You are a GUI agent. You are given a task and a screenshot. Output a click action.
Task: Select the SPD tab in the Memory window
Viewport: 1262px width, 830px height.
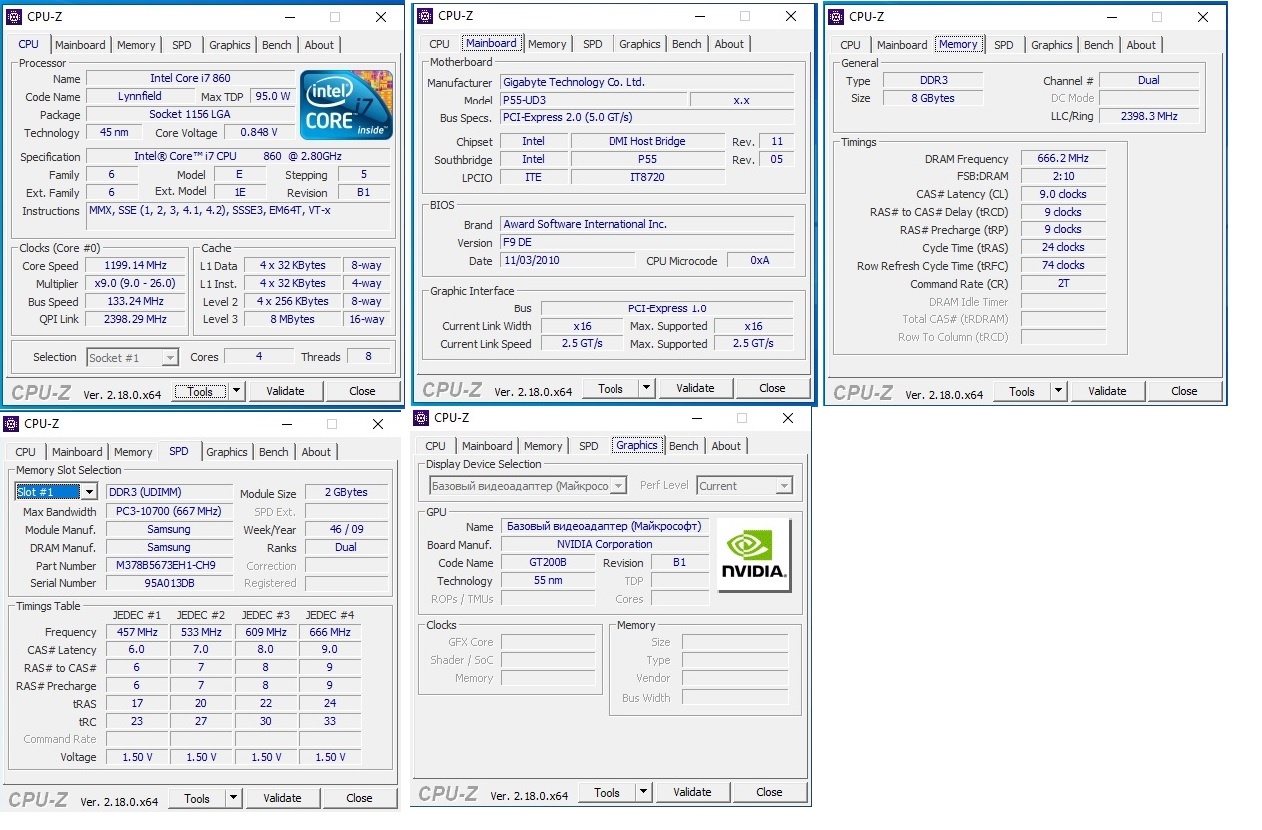pyautogui.click(x=1003, y=45)
